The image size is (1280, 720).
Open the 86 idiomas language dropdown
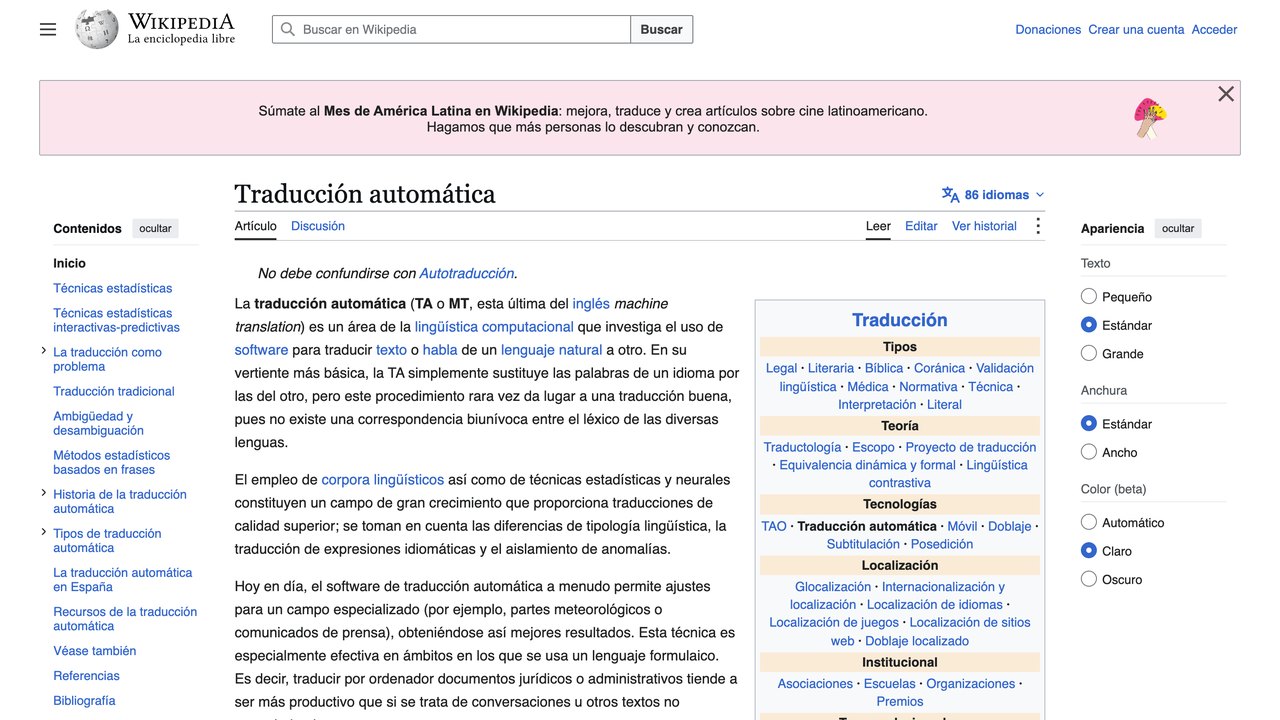coord(994,195)
